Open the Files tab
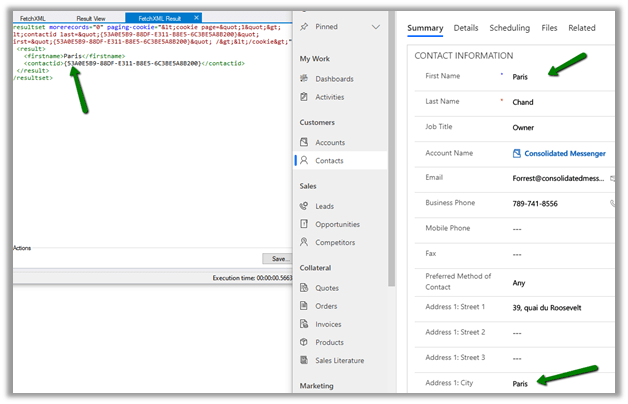The image size is (628, 404). pyautogui.click(x=550, y=28)
